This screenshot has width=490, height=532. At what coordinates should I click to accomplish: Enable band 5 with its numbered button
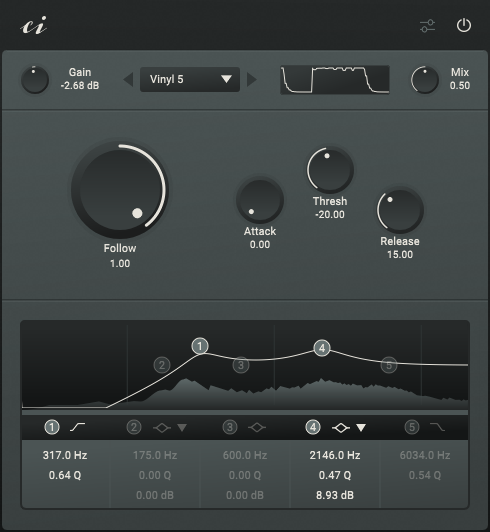(412, 427)
